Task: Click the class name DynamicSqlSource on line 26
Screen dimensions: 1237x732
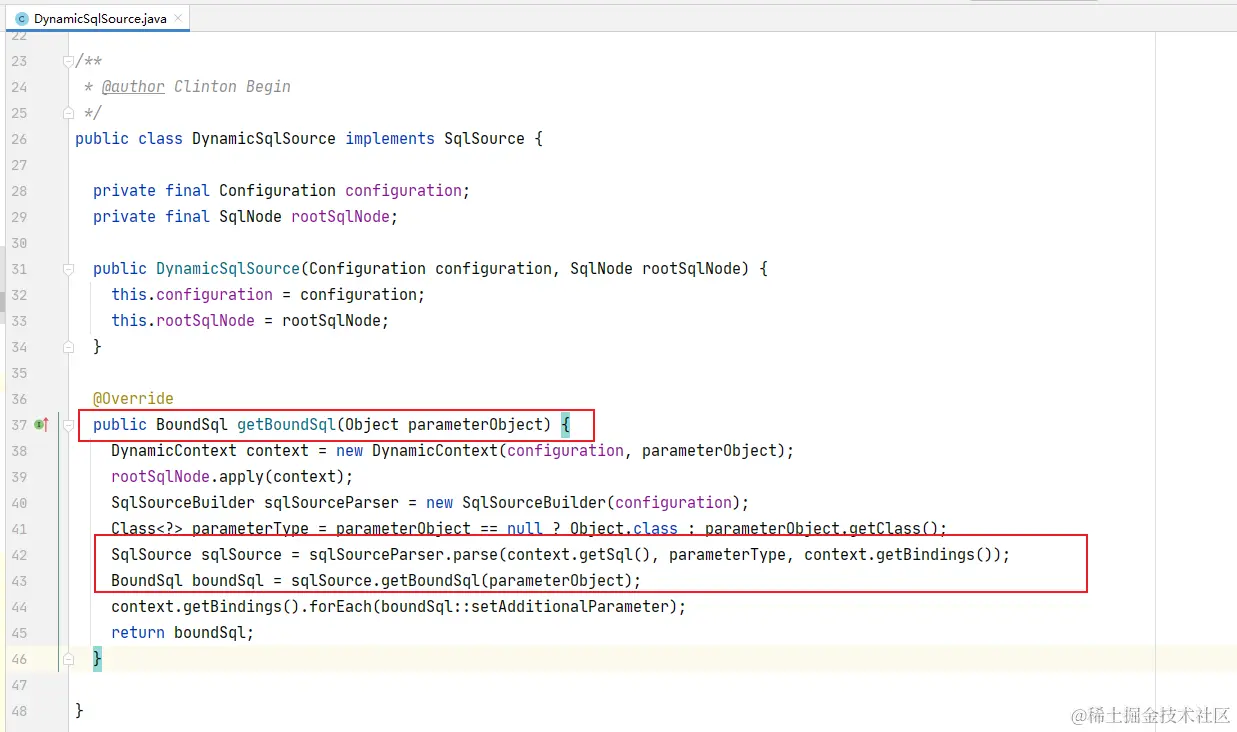Action: 263,139
